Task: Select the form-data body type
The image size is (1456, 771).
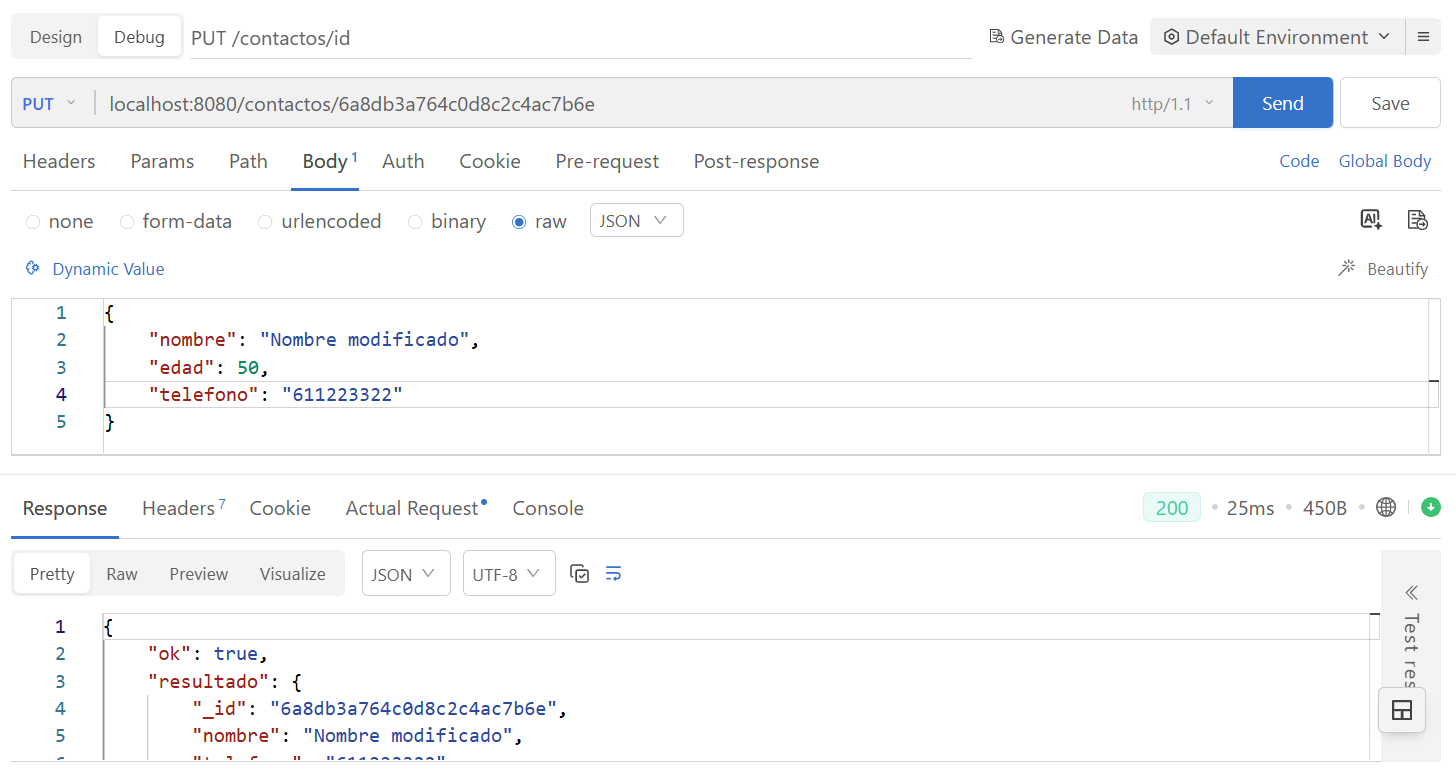Action: 176,221
